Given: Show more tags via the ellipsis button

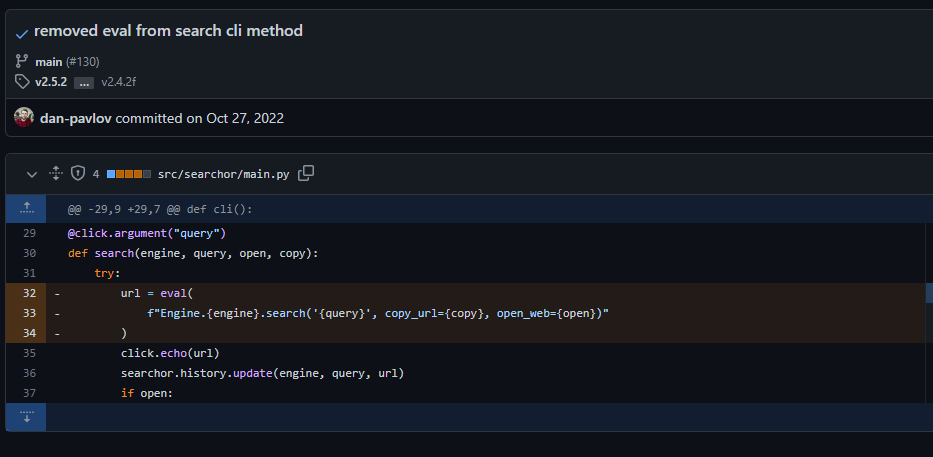Looking at the screenshot, I should (84, 83).
